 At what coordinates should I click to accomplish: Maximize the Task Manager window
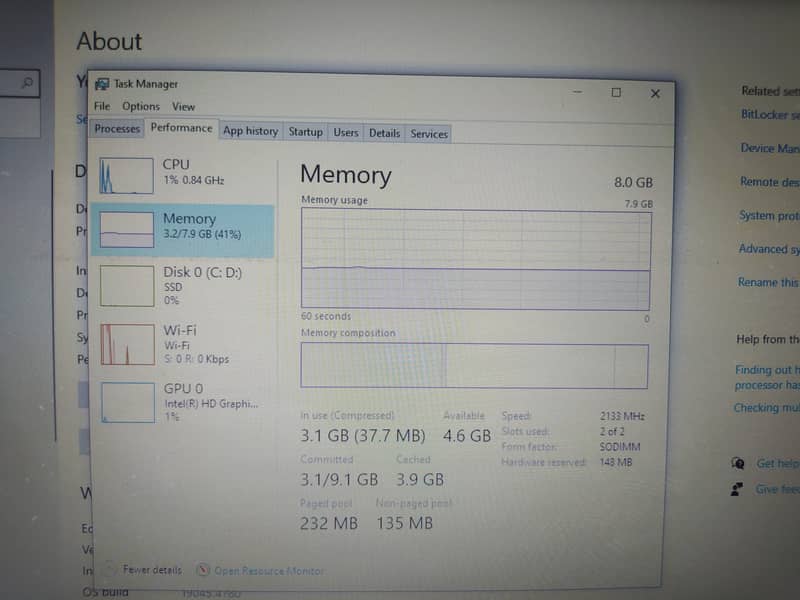616,92
